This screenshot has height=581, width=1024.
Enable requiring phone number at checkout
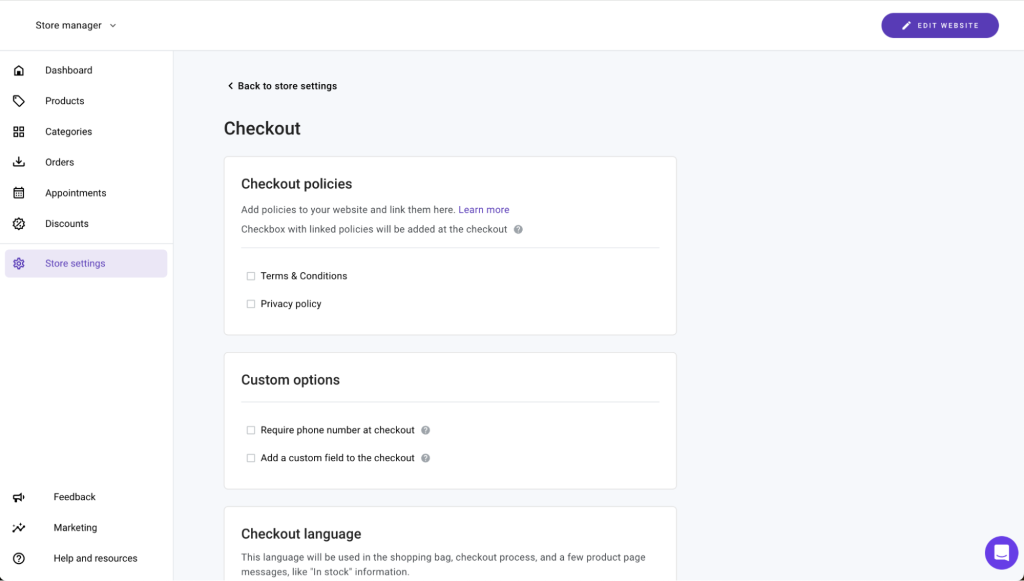(x=250, y=429)
